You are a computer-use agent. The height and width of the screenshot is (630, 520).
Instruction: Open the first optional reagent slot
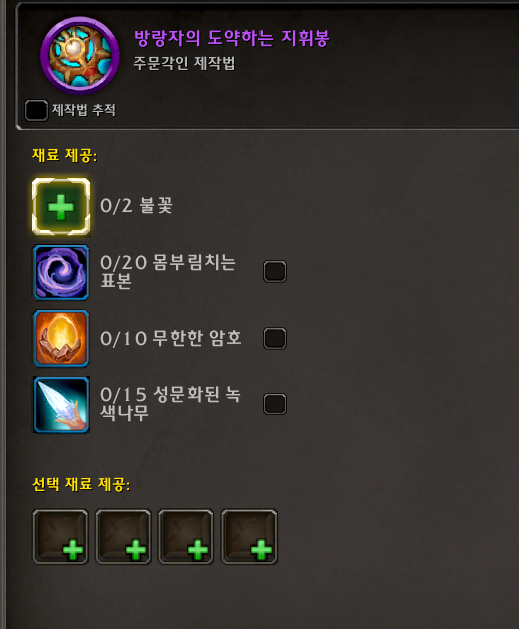click(61, 537)
